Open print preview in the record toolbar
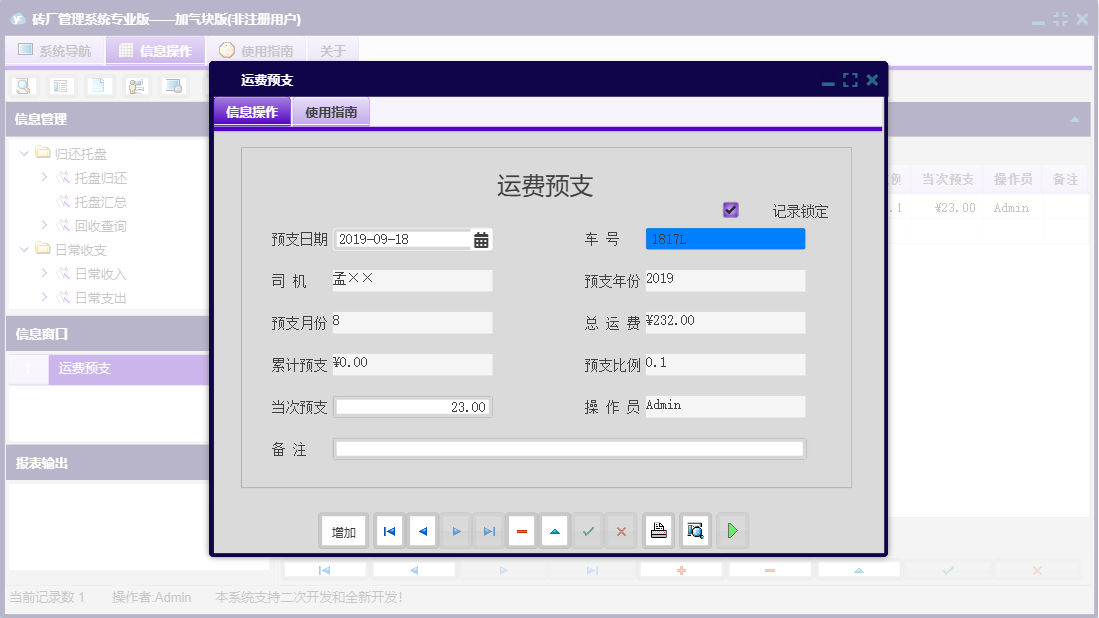 pos(695,531)
